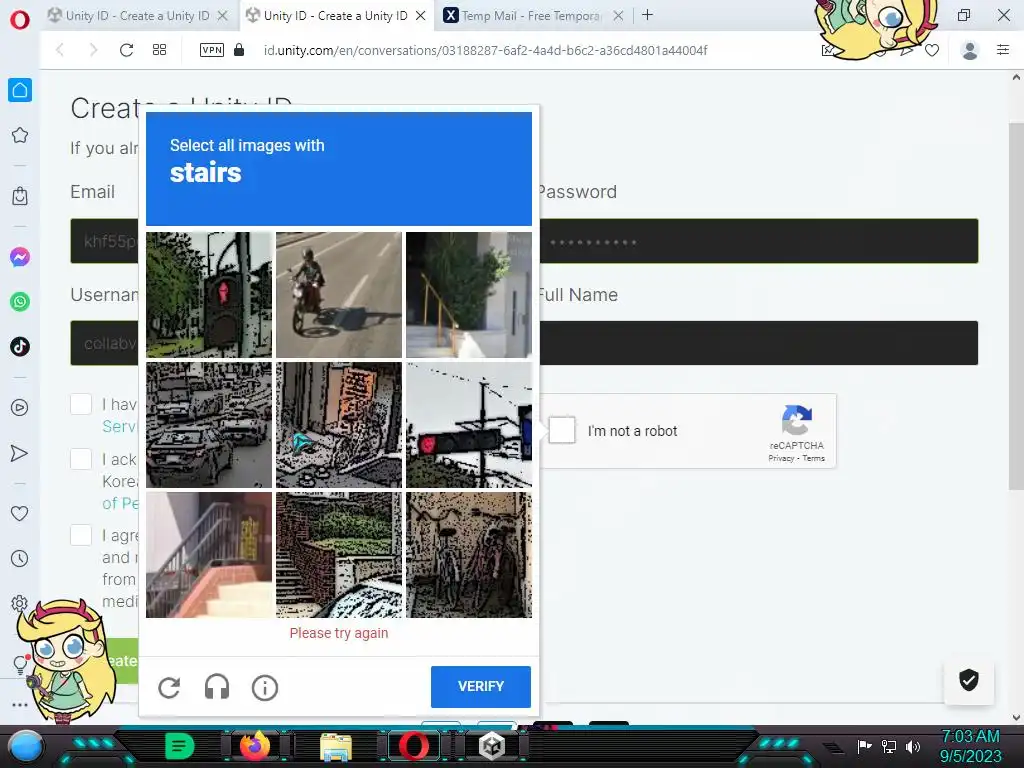Click the Password input field
Viewport: 1024px width, 768px height.
click(x=758, y=241)
